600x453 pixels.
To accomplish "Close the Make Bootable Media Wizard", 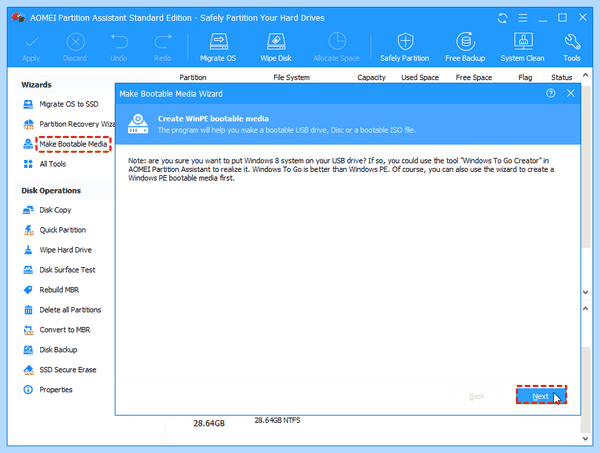I will click(571, 93).
